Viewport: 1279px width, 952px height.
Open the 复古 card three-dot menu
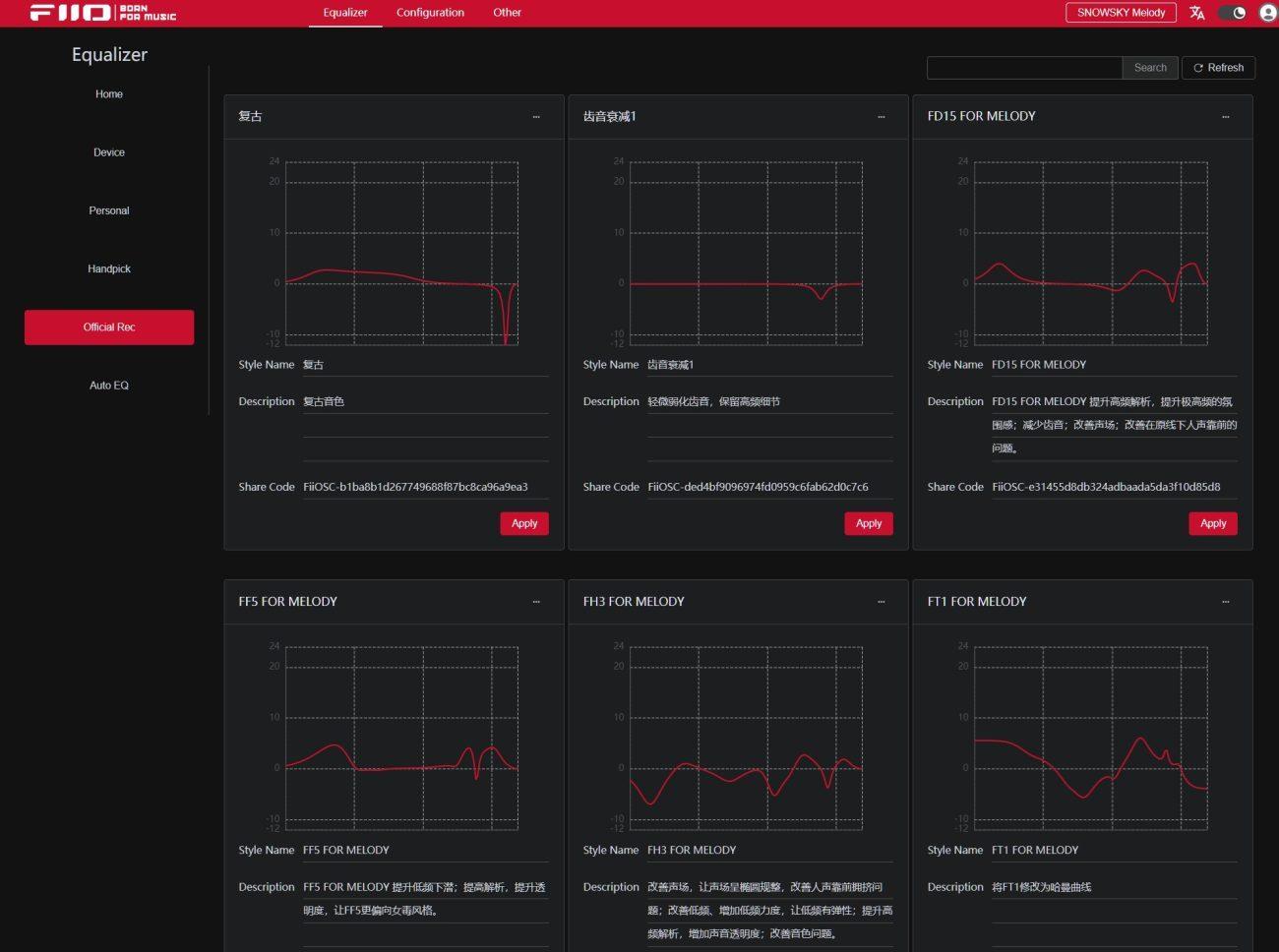point(536,117)
